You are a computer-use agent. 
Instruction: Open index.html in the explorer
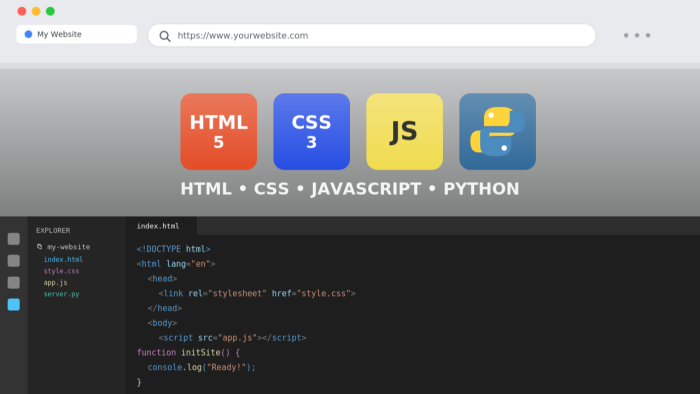pyautogui.click(x=63, y=259)
